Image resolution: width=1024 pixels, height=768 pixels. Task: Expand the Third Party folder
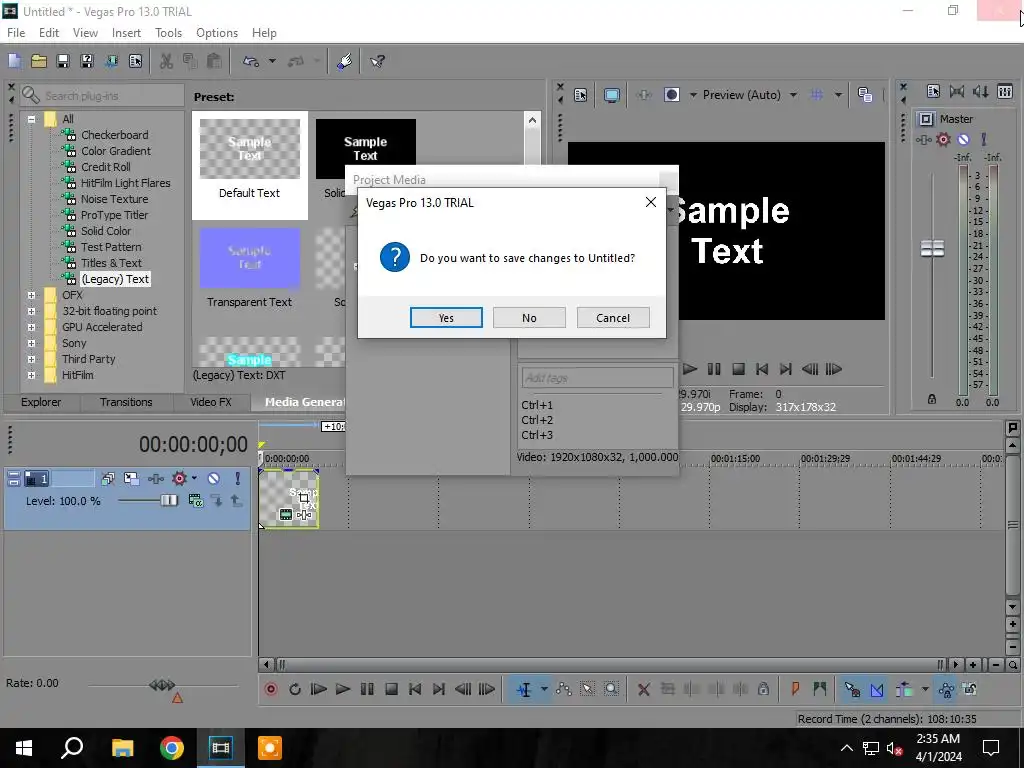click(x=31, y=359)
